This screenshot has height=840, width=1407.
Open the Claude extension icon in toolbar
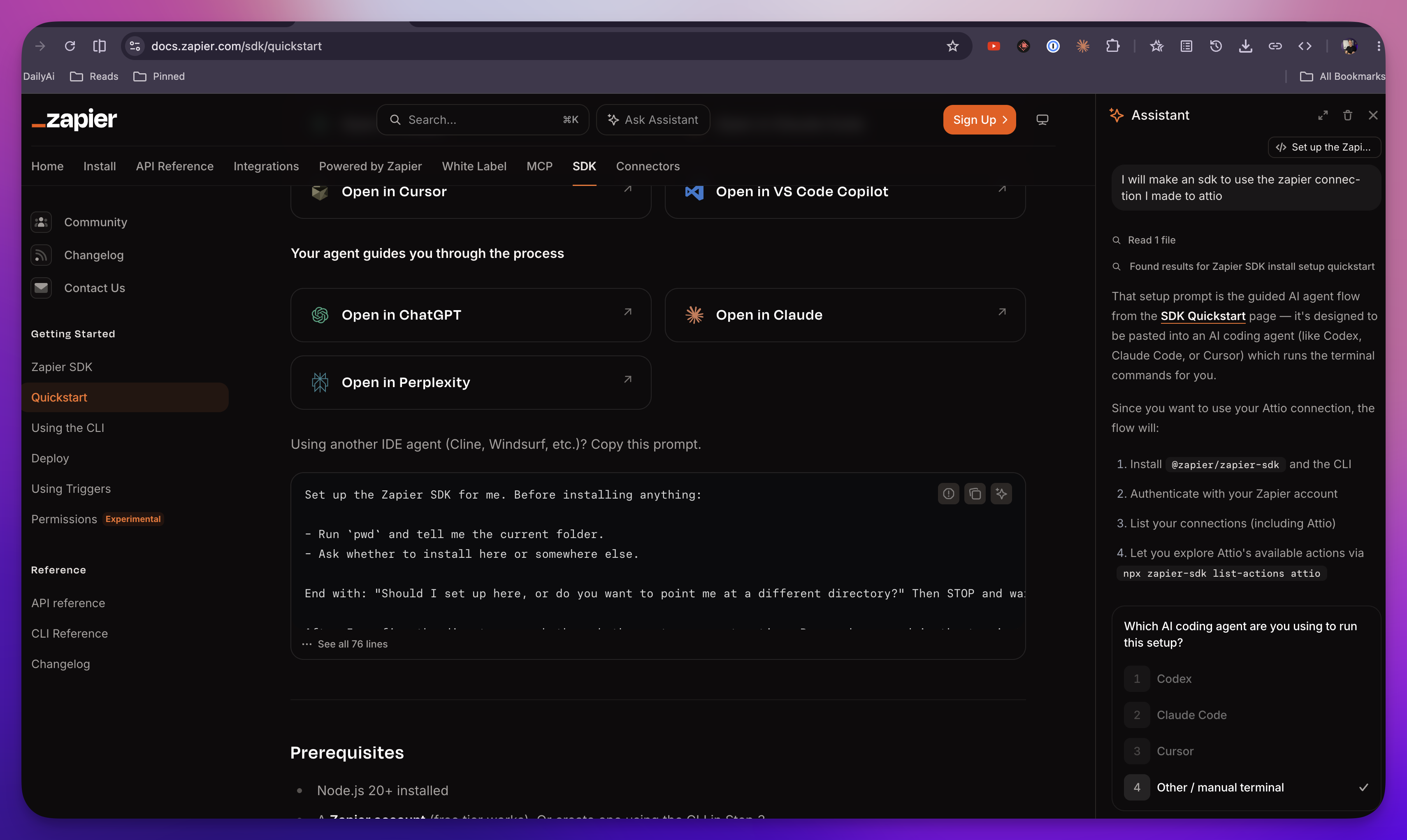[x=1082, y=46]
